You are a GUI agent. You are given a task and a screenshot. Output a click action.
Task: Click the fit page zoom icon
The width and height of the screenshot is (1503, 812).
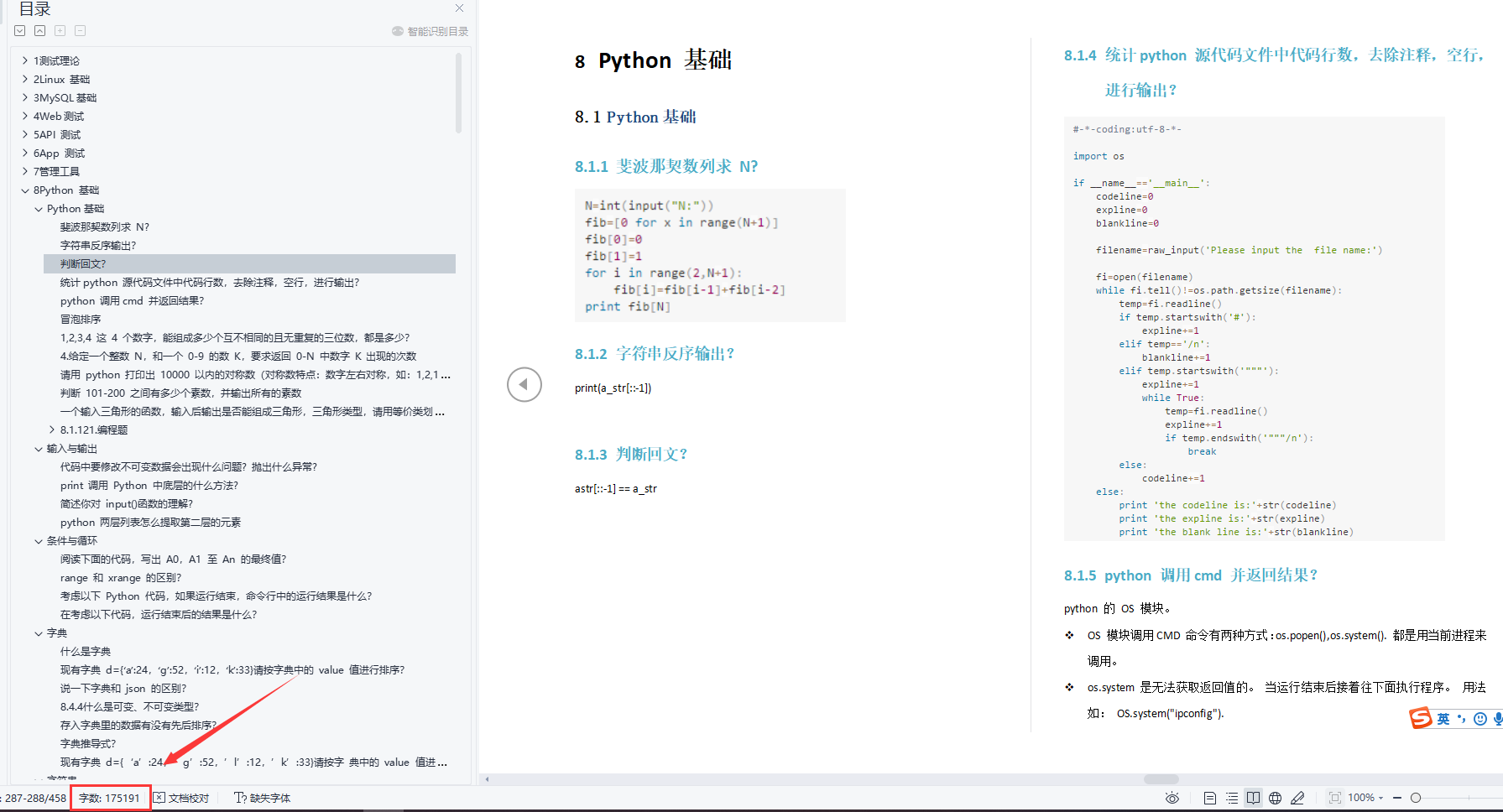pyautogui.click(x=1334, y=798)
